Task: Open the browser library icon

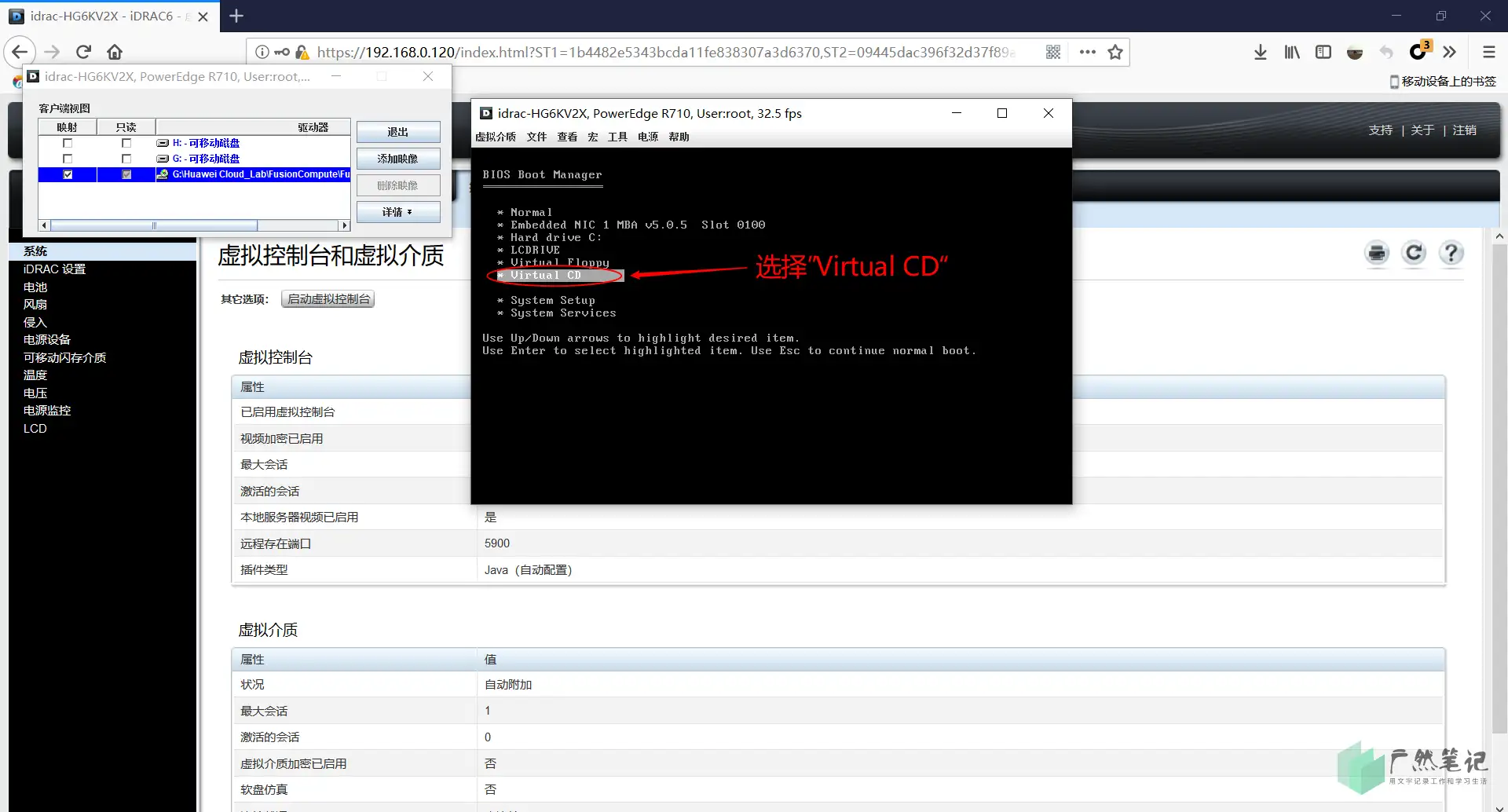Action: pos(1292,52)
